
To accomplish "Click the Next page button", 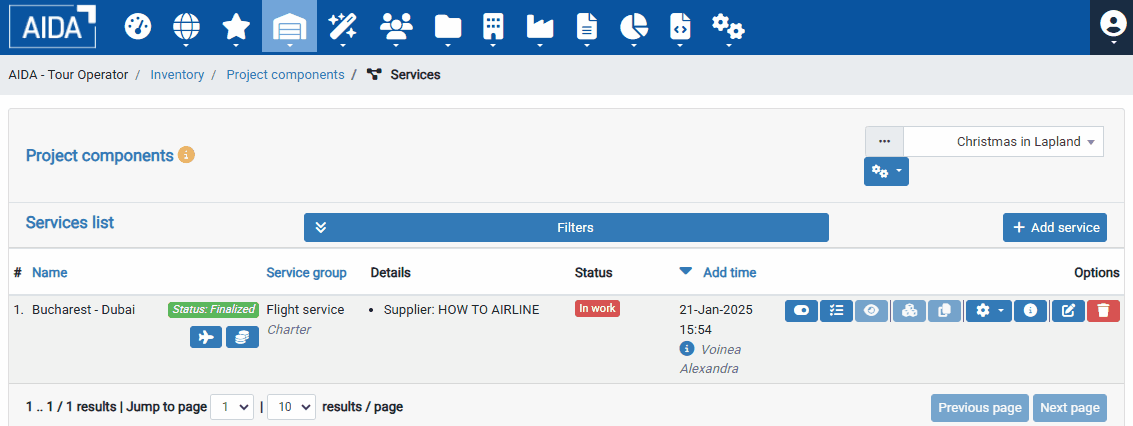I will click(x=1070, y=408).
